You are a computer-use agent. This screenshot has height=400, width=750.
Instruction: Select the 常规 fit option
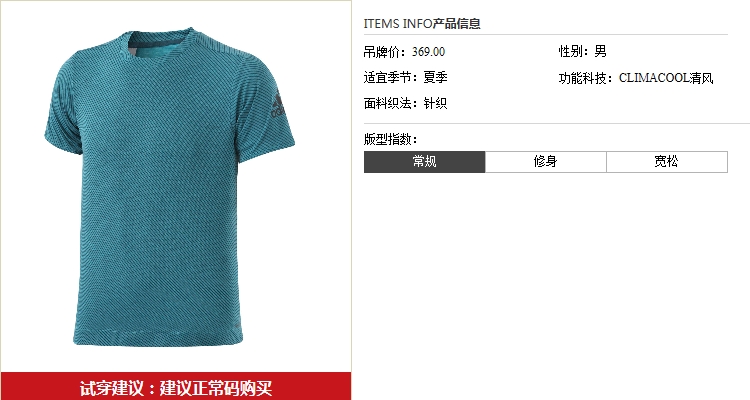click(x=424, y=162)
